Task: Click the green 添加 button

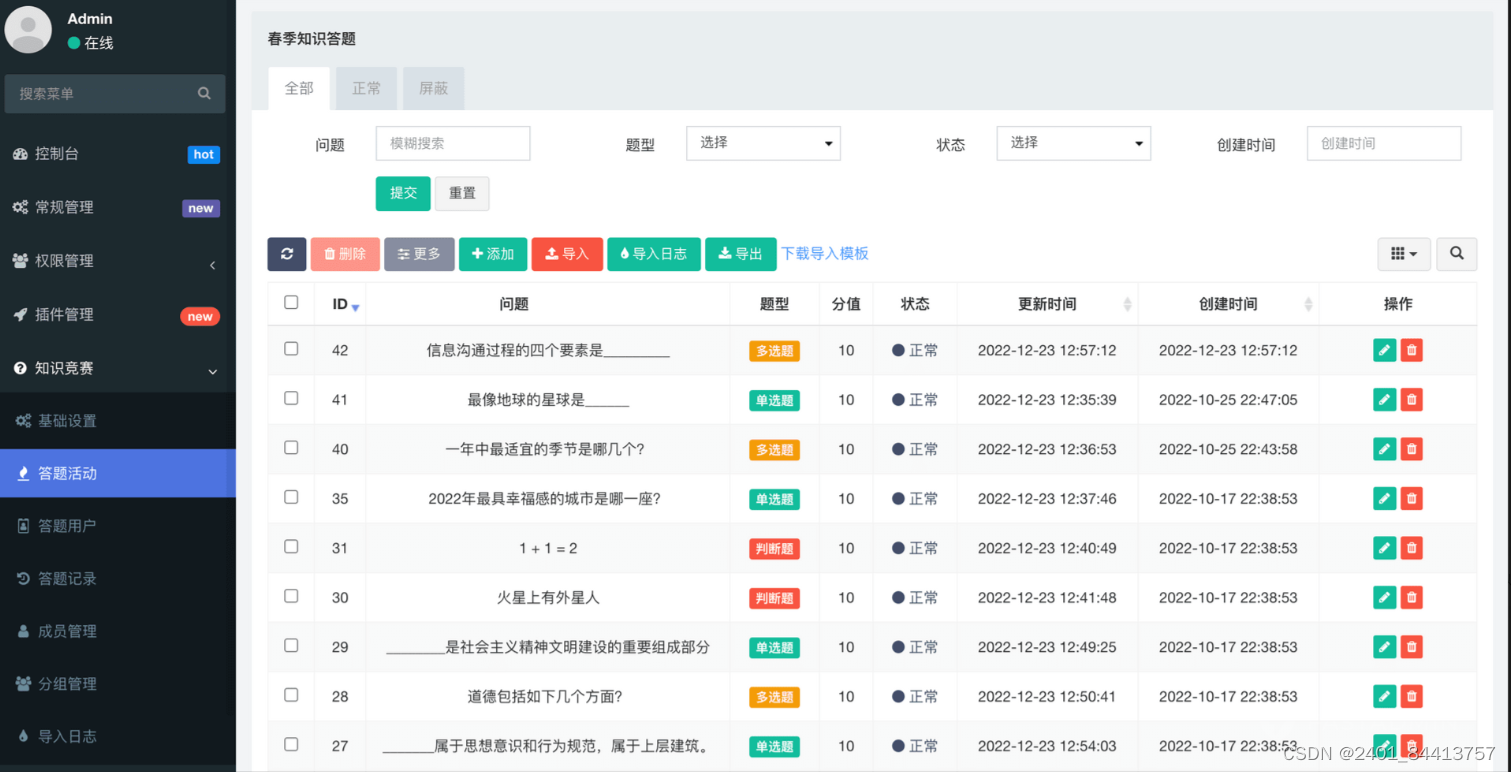Action: pos(493,254)
